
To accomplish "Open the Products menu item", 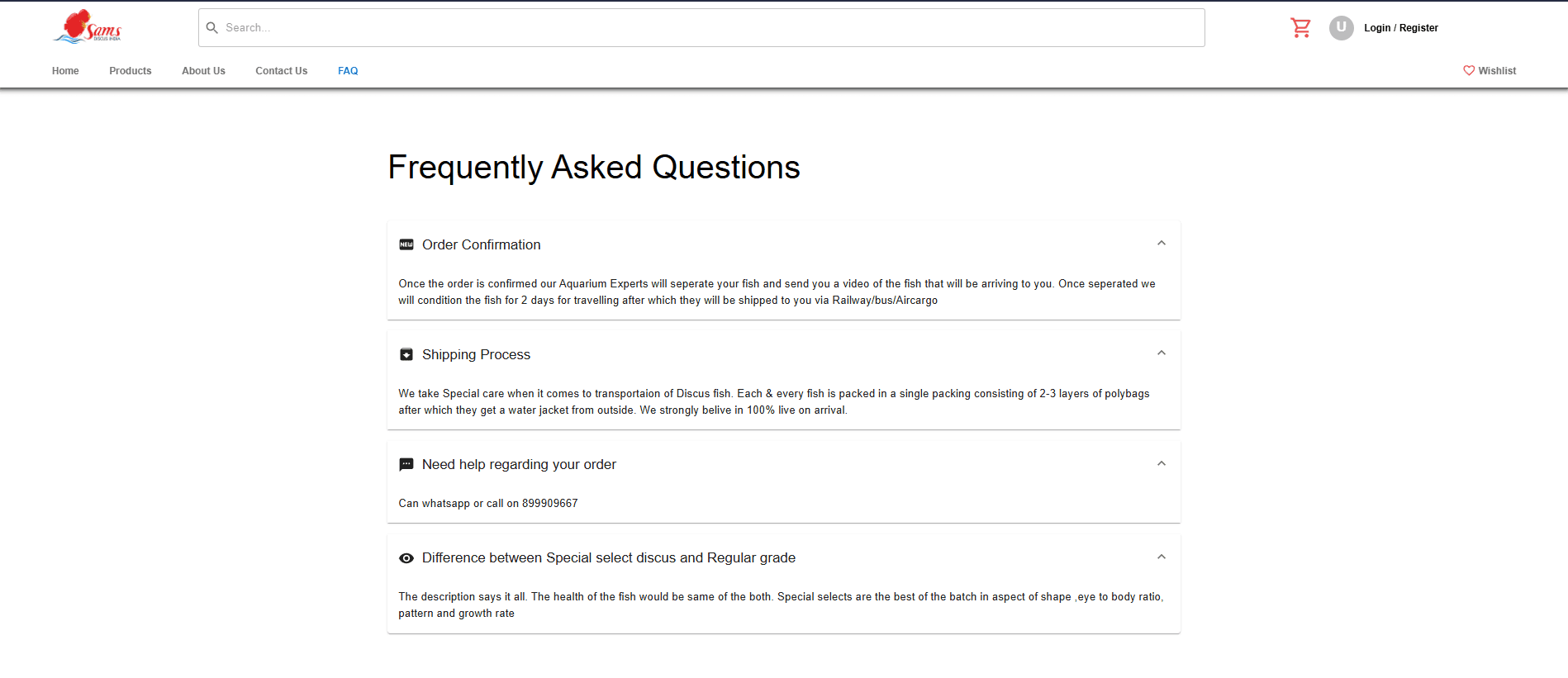I will coord(131,71).
